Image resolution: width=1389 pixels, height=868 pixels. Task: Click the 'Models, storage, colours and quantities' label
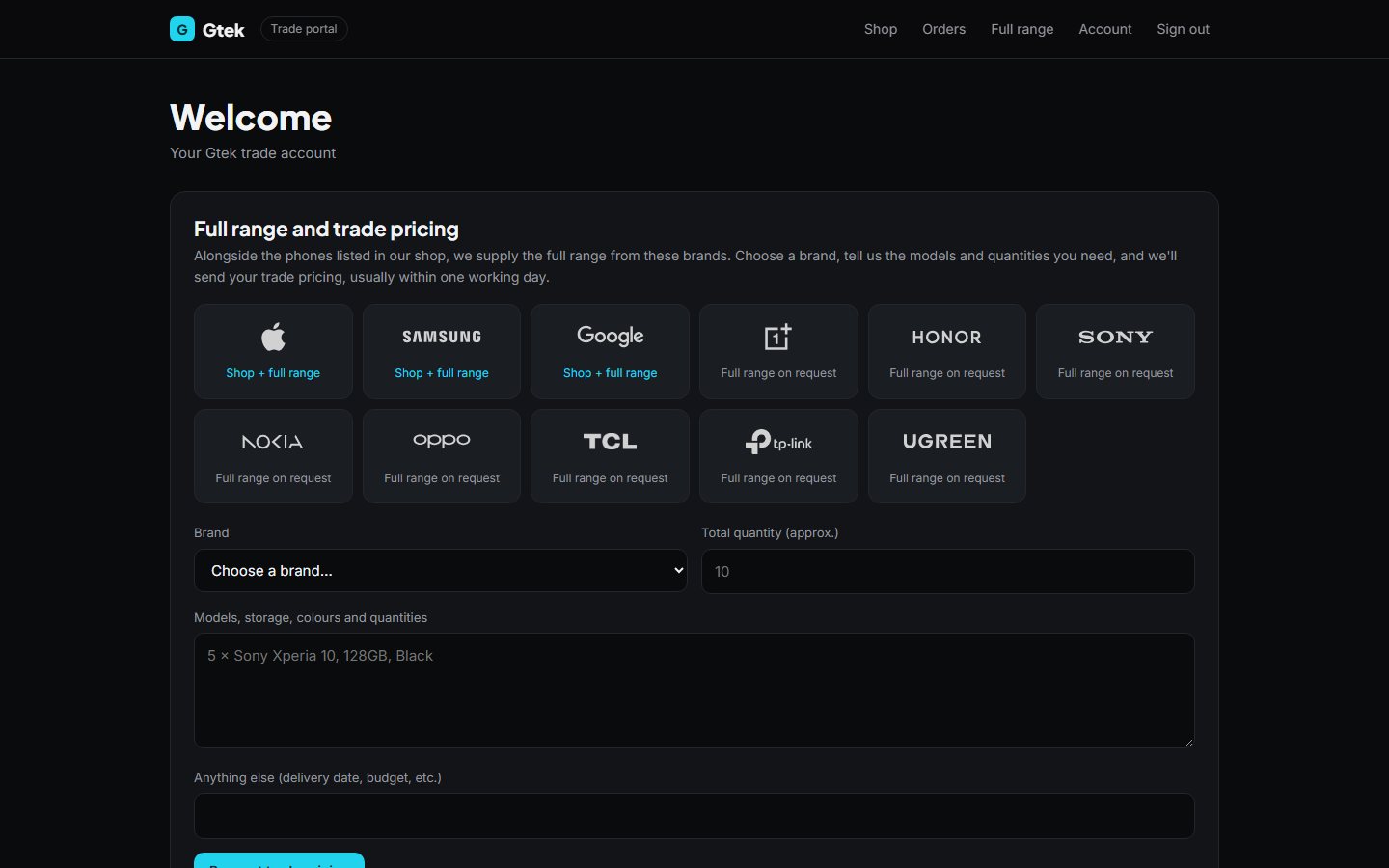pos(311,617)
